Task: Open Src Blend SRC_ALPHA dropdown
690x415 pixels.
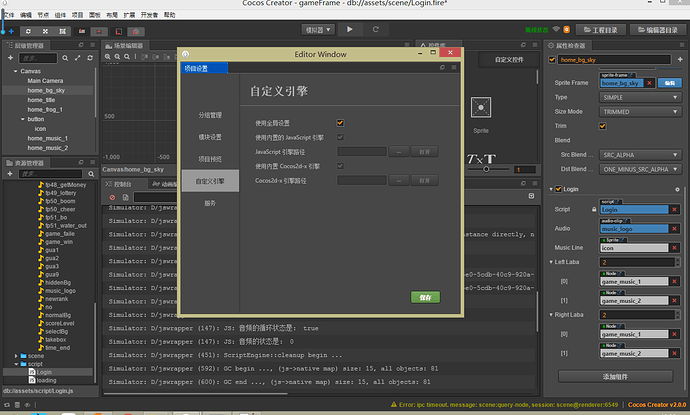Action: 640,155
